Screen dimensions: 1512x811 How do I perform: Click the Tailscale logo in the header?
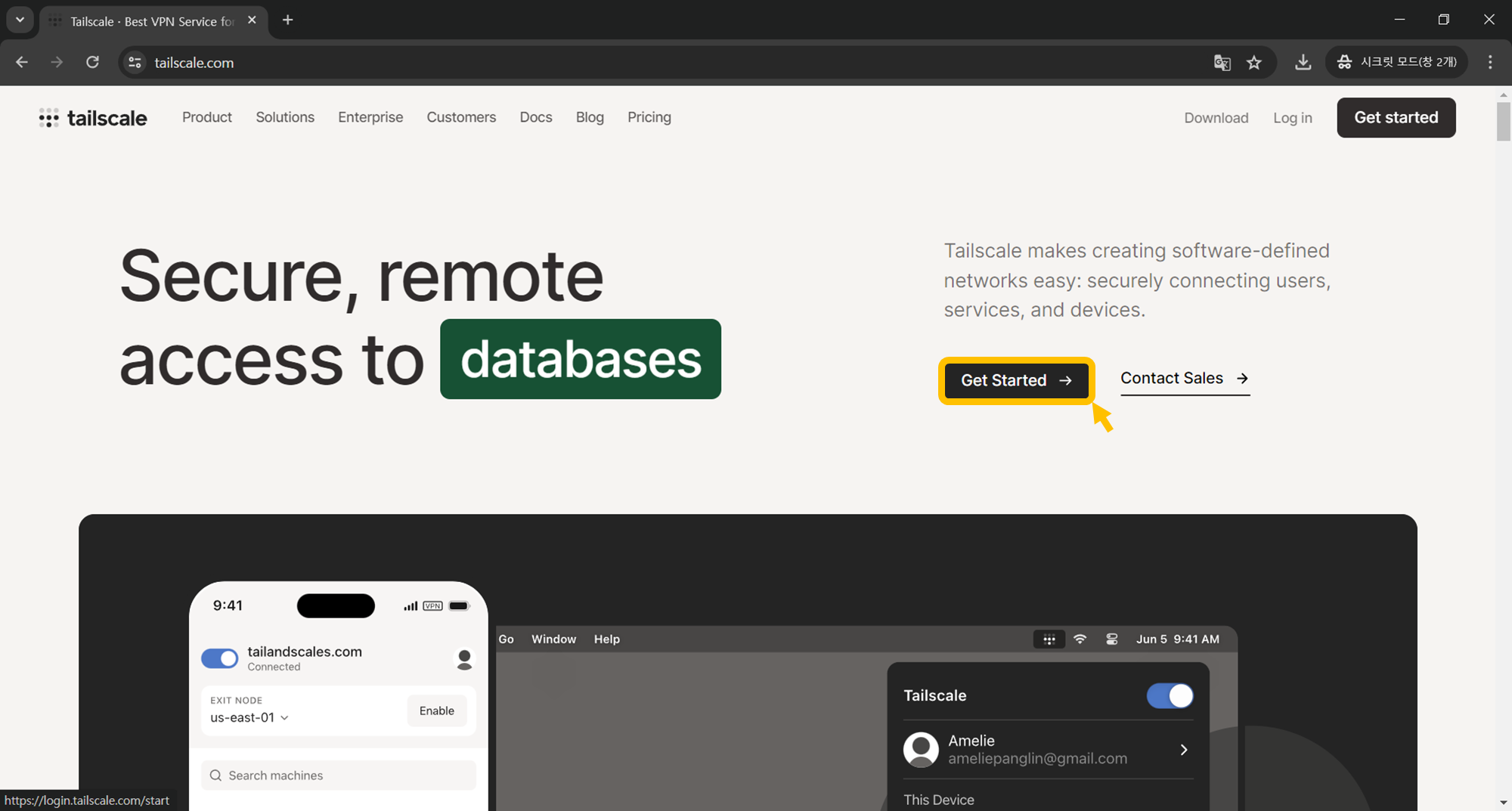pyautogui.click(x=93, y=118)
